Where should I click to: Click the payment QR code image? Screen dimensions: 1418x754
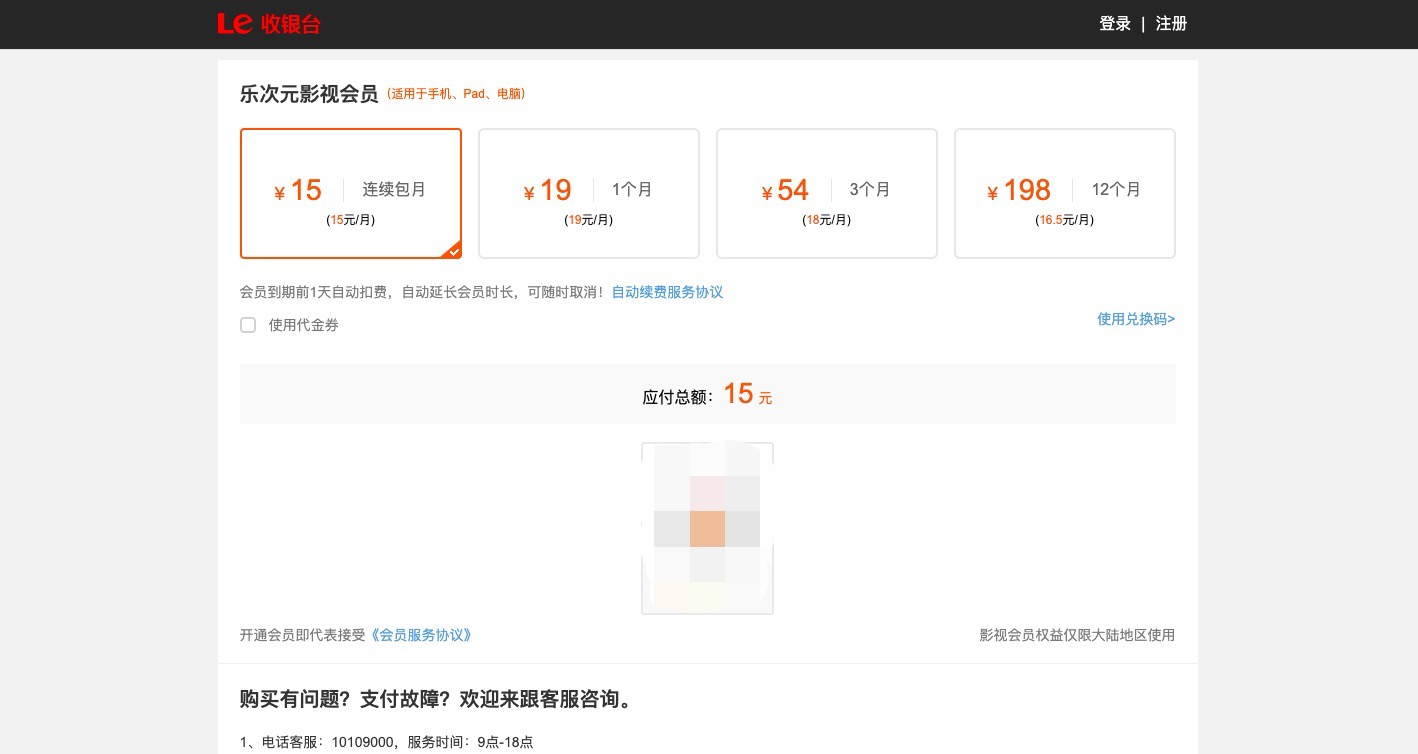(707, 528)
